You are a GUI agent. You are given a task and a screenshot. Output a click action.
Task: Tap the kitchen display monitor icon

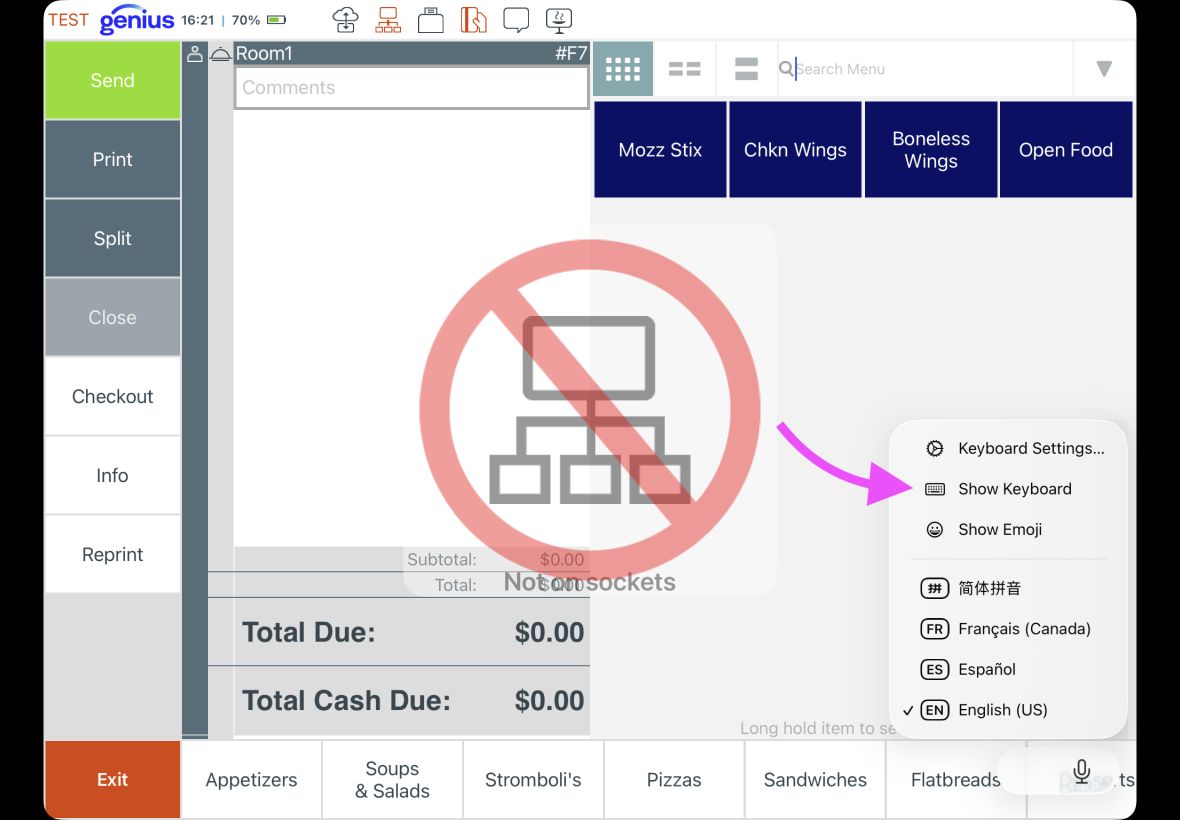559,20
